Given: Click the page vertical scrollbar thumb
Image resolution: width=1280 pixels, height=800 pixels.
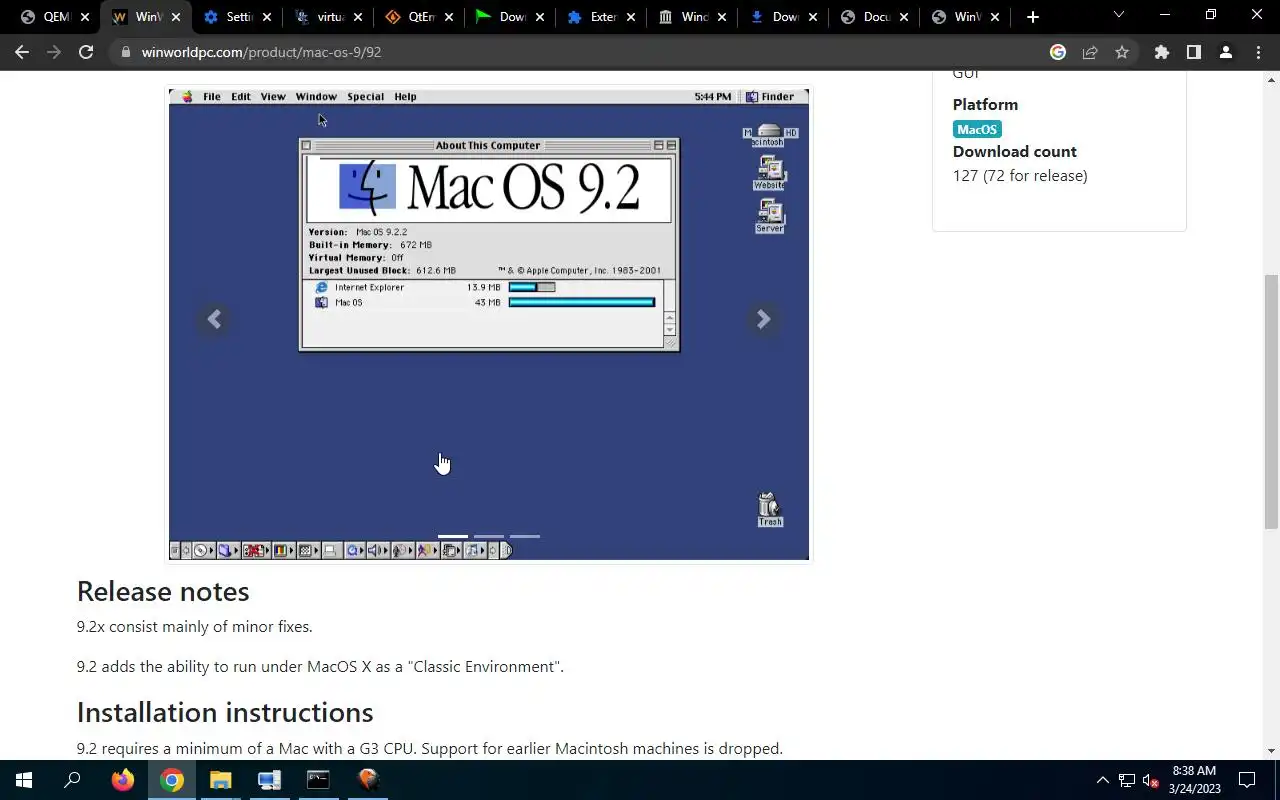Looking at the screenshot, I should coord(1271,402).
